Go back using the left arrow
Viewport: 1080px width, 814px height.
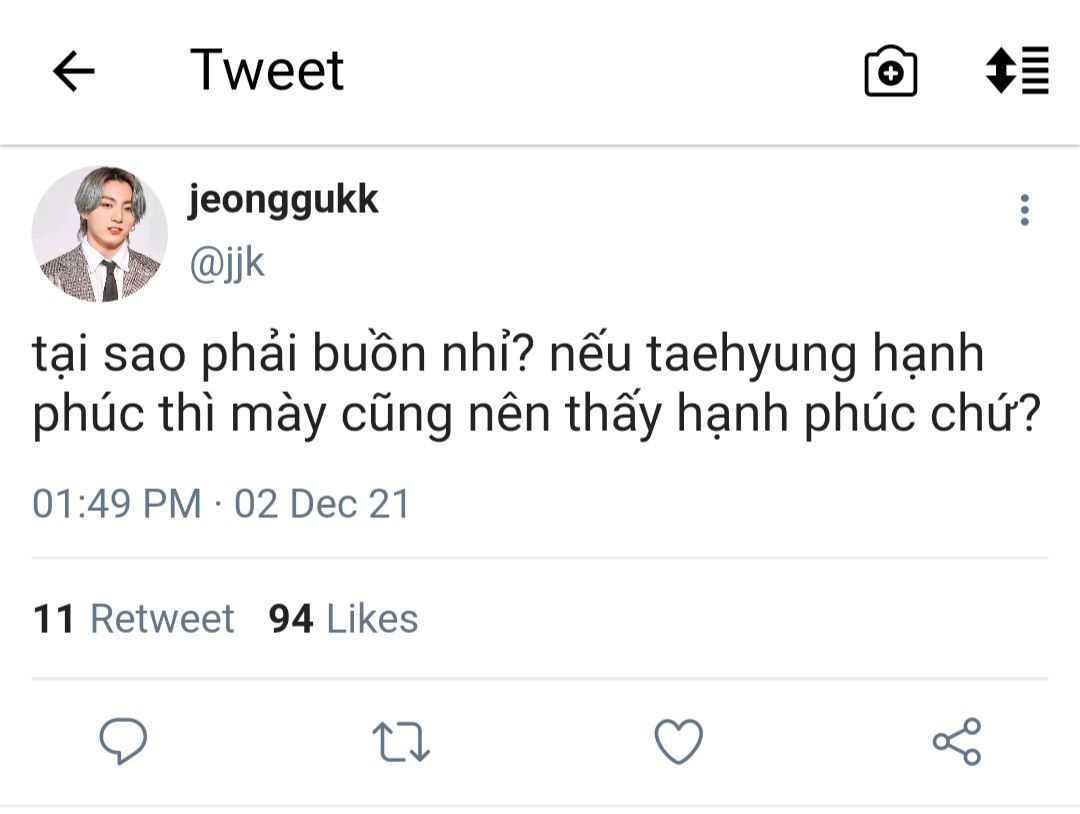(73, 71)
